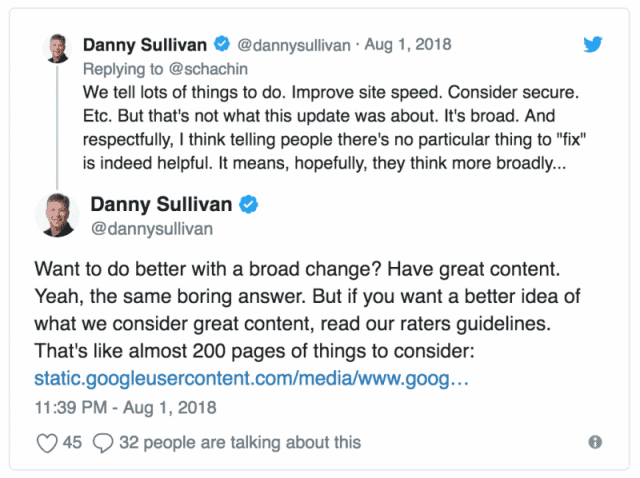Click the verified badge on the main tweet
This screenshot has width=640, height=478.
(x=249, y=204)
